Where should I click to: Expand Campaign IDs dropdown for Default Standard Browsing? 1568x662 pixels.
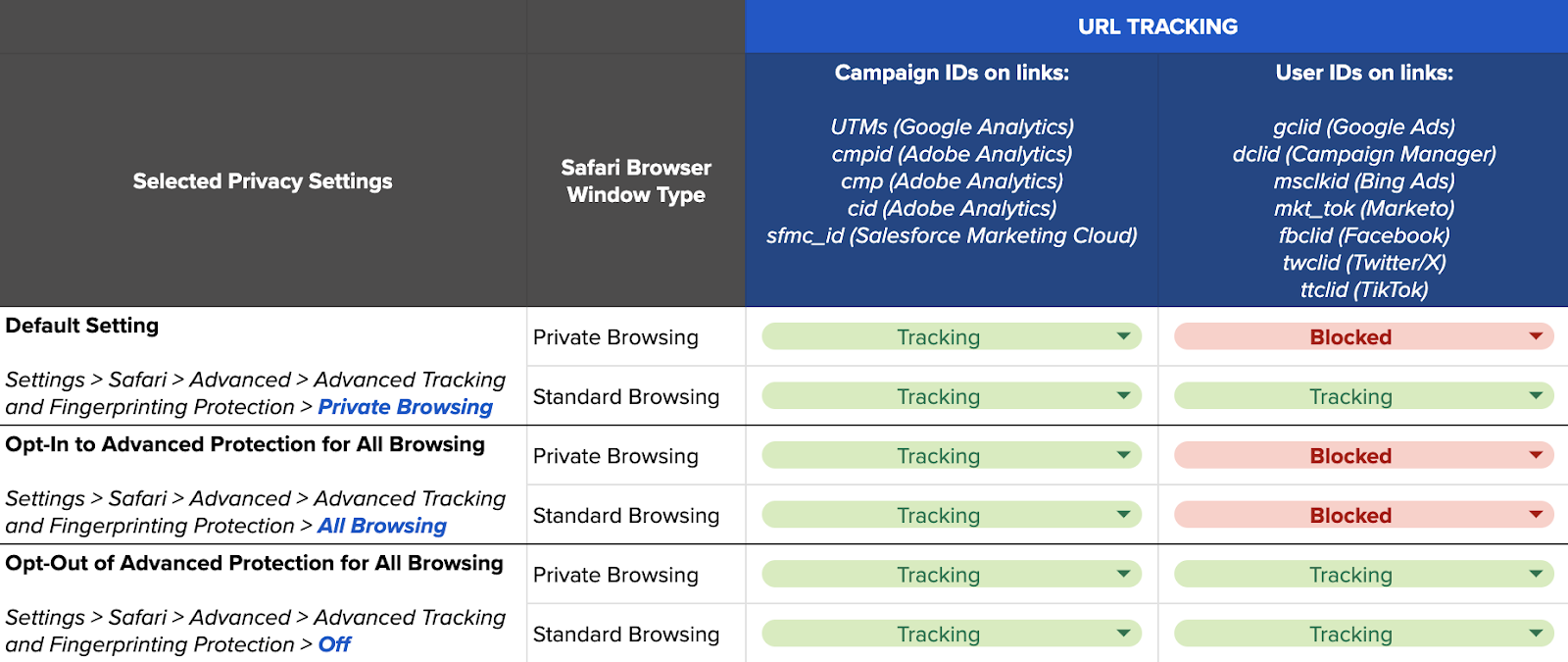(x=952, y=396)
